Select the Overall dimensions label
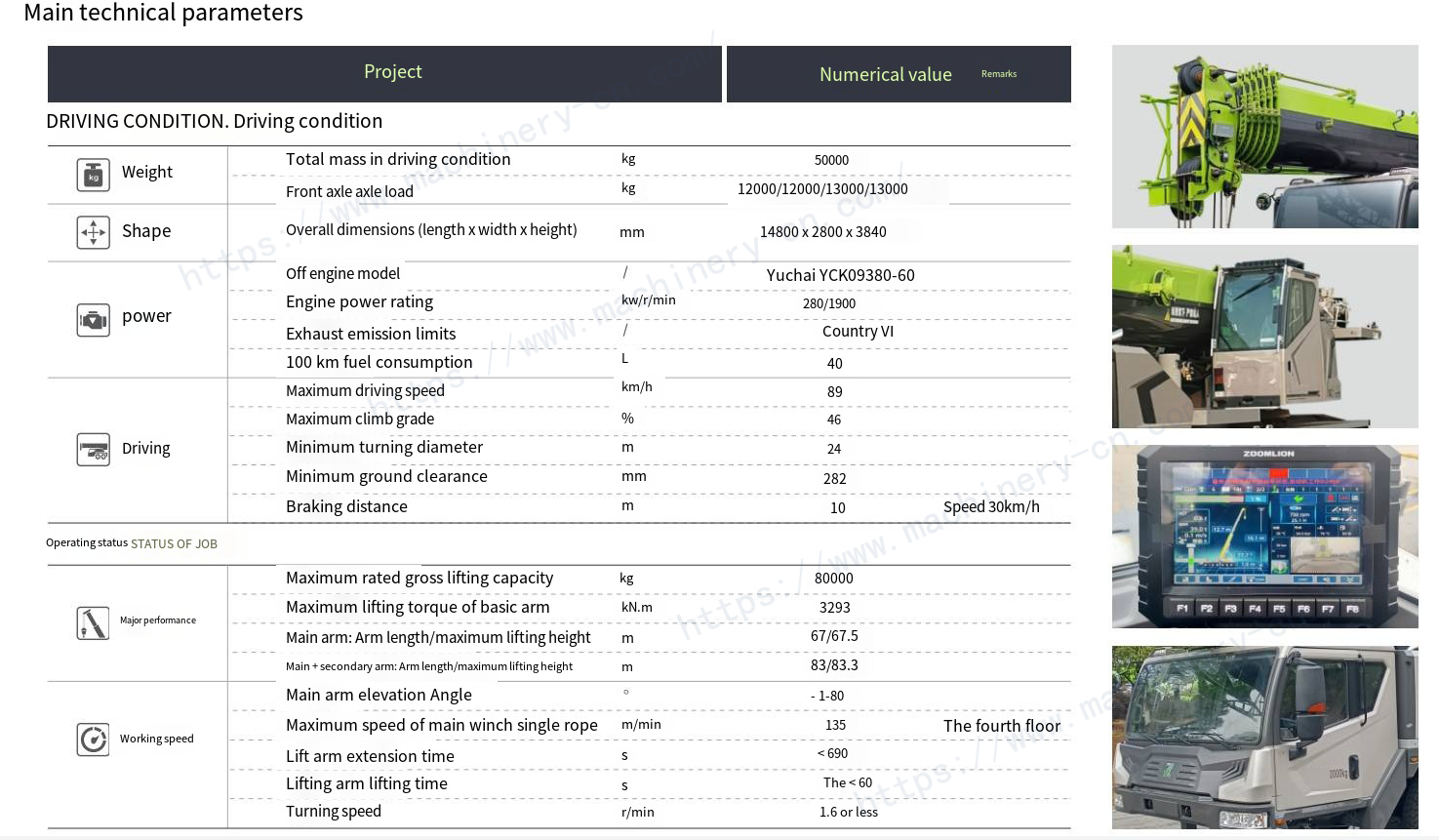 431,230
